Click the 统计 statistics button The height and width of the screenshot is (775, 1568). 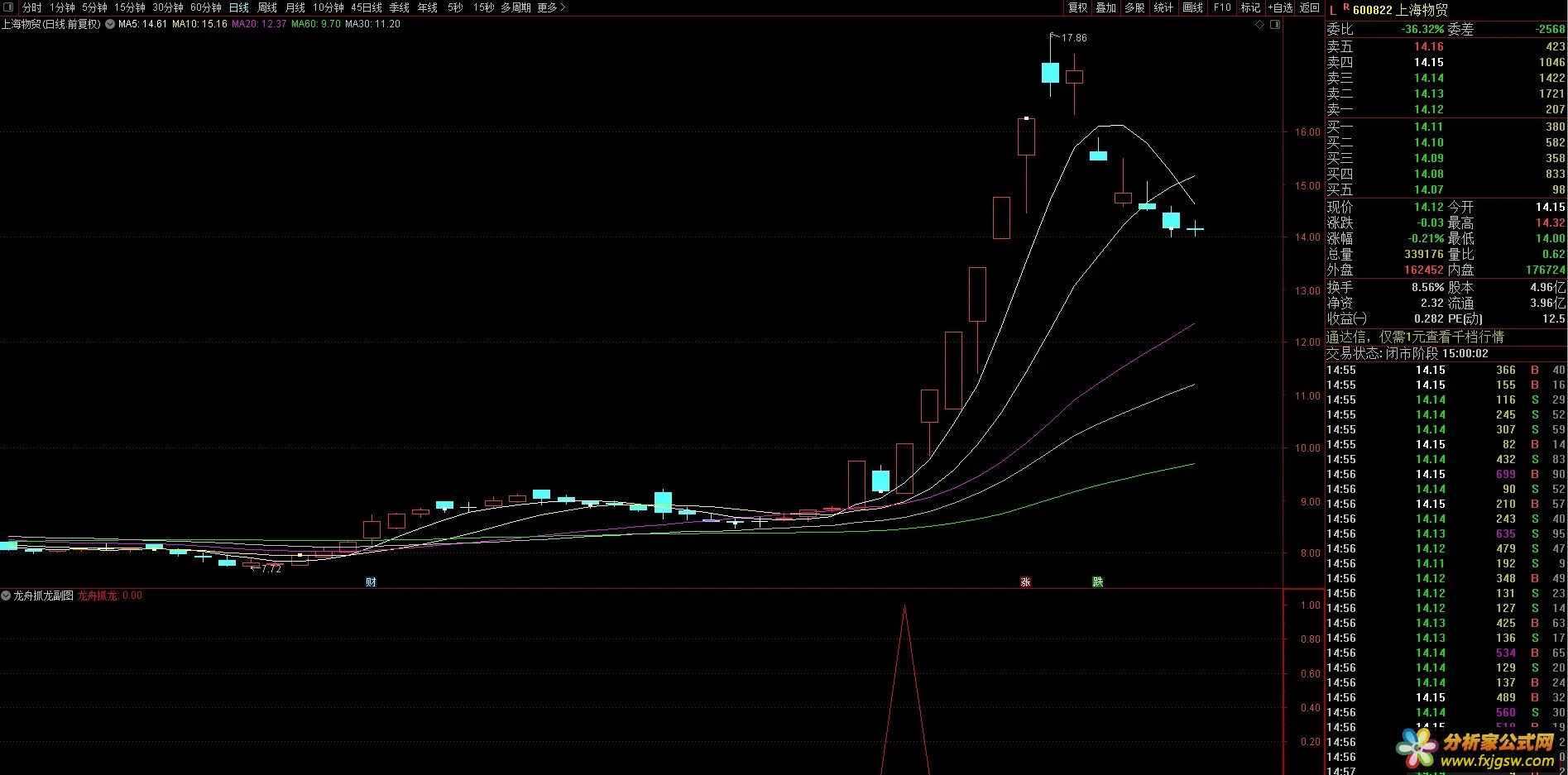pos(1163,7)
